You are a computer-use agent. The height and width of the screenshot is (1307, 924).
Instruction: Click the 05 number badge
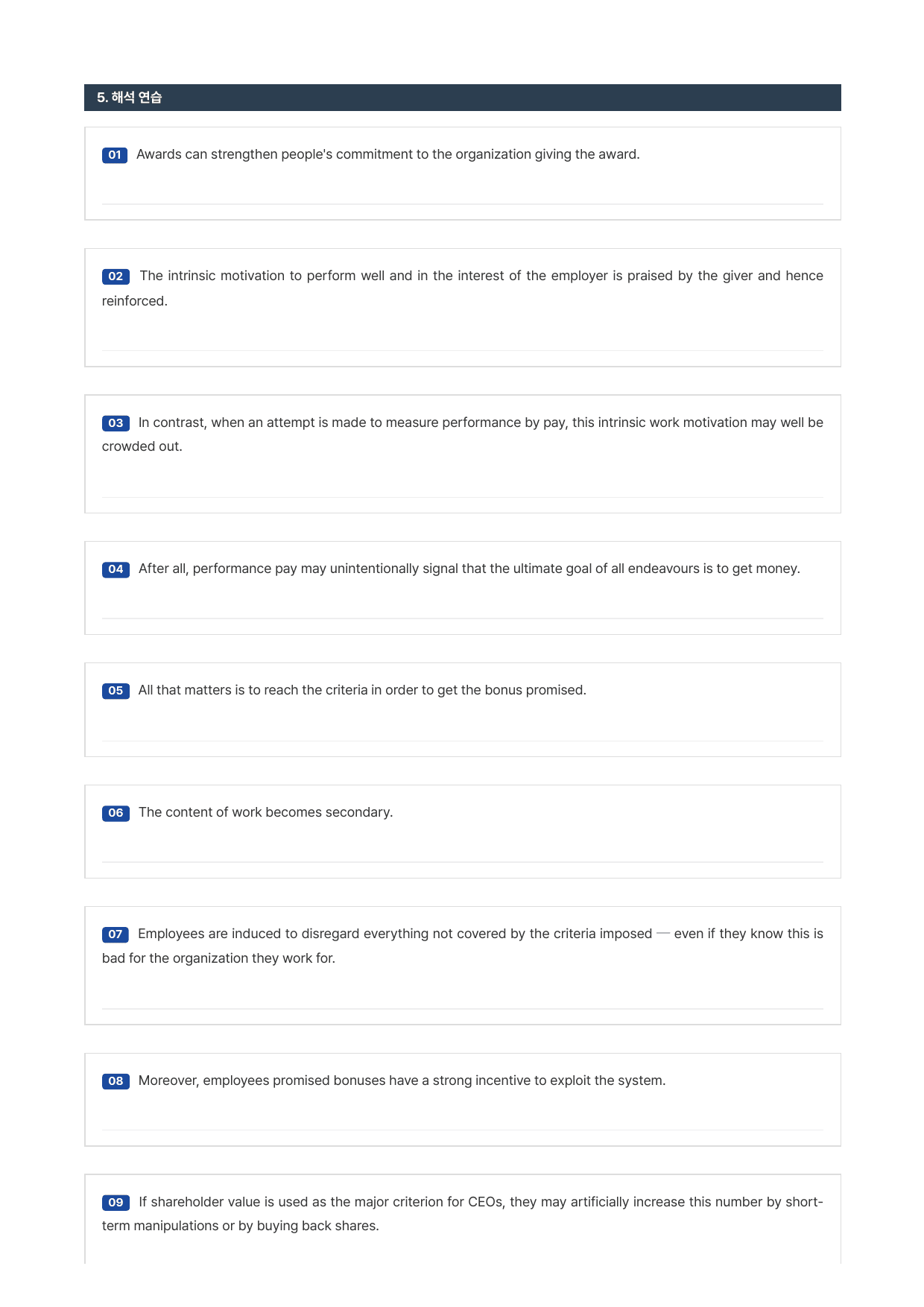coord(115,691)
